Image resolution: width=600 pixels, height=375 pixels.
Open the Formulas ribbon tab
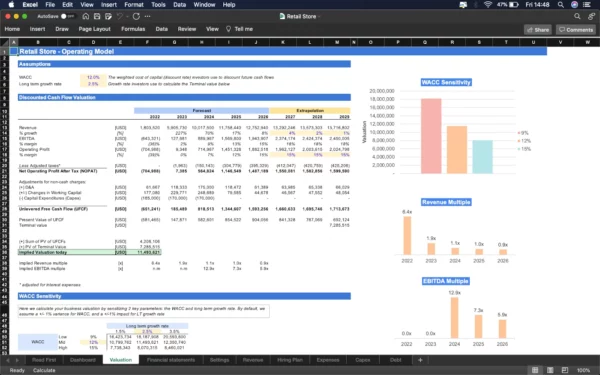[133, 29]
